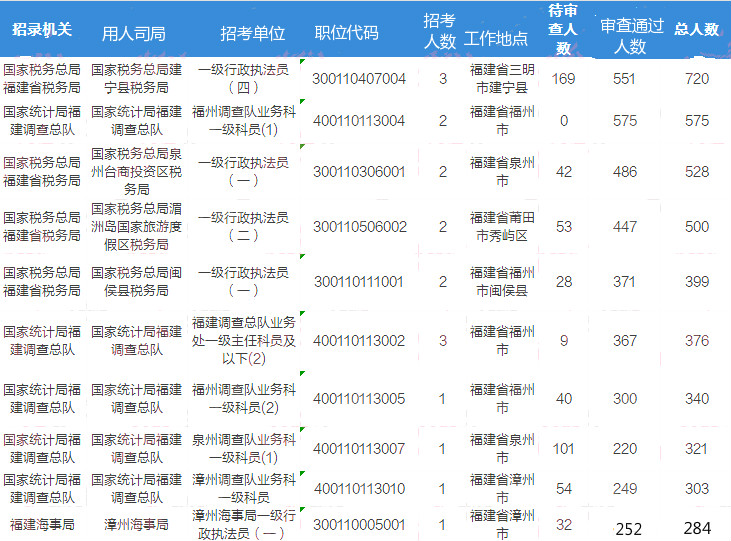
Task: Click the location cell 福建省福州市闽侯县
Action: pyautogui.click(x=502, y=282)
